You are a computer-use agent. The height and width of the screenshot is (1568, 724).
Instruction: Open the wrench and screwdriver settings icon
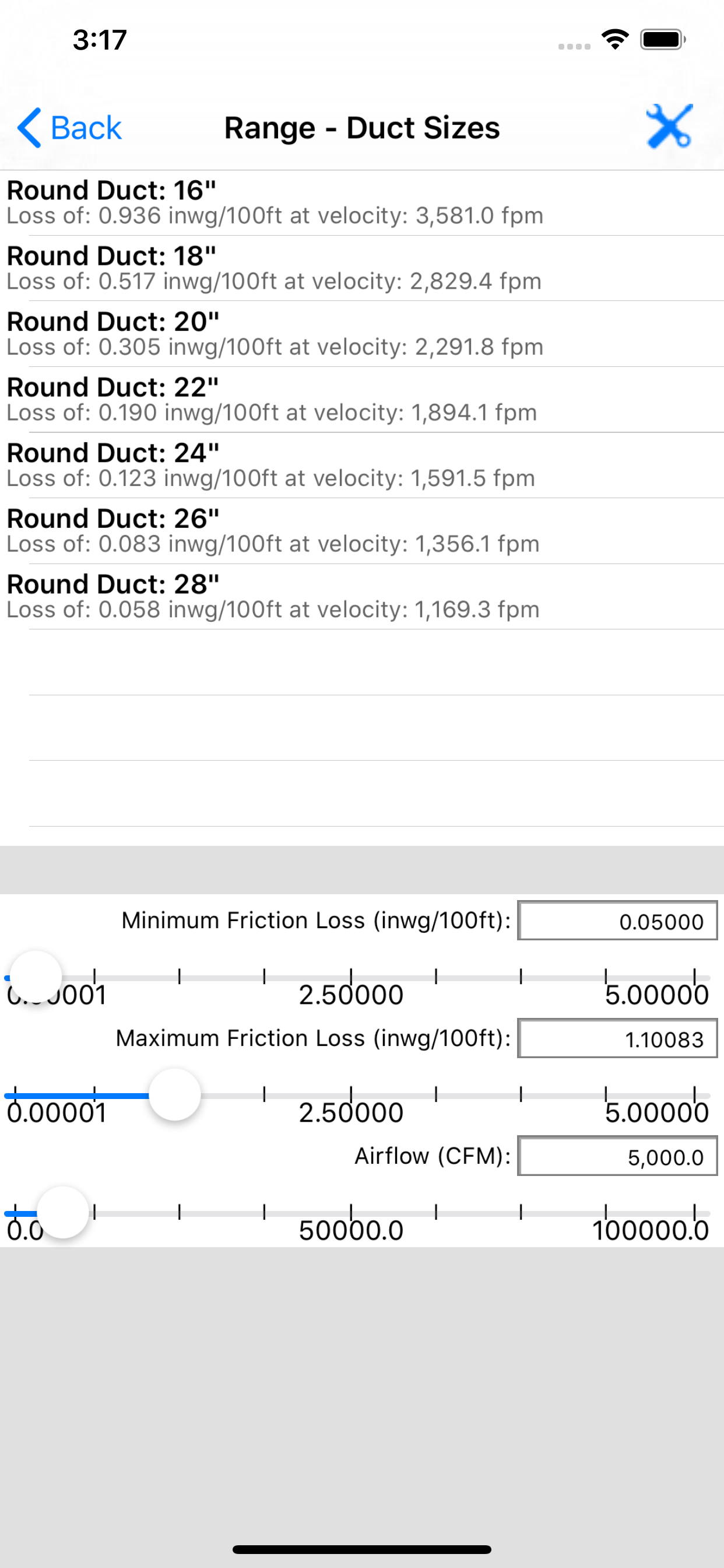669,127
